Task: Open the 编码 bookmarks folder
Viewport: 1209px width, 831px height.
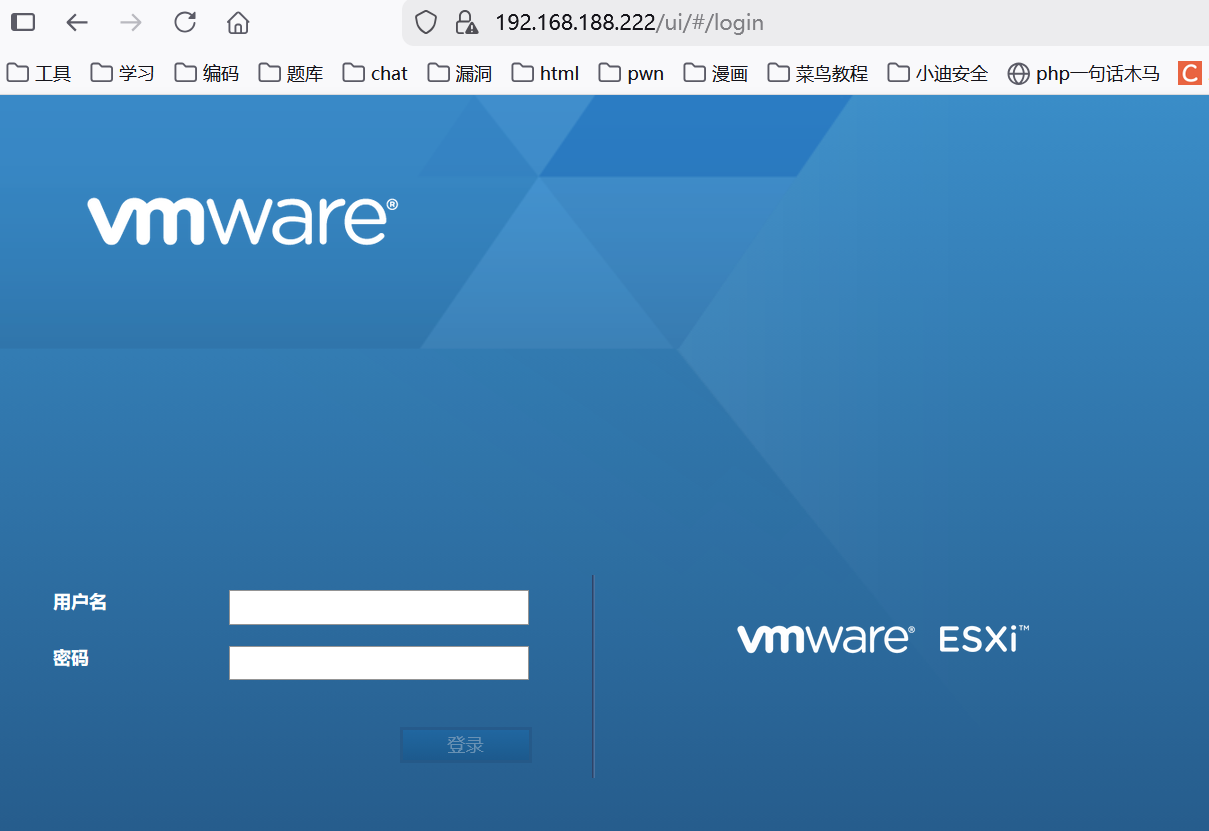Action: pos(207,73)
